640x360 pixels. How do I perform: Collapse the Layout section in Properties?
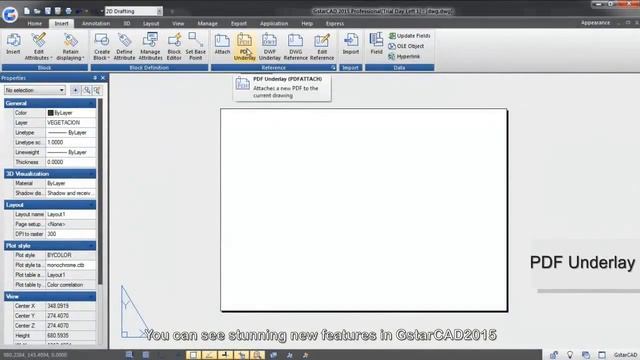pos(91,205)
